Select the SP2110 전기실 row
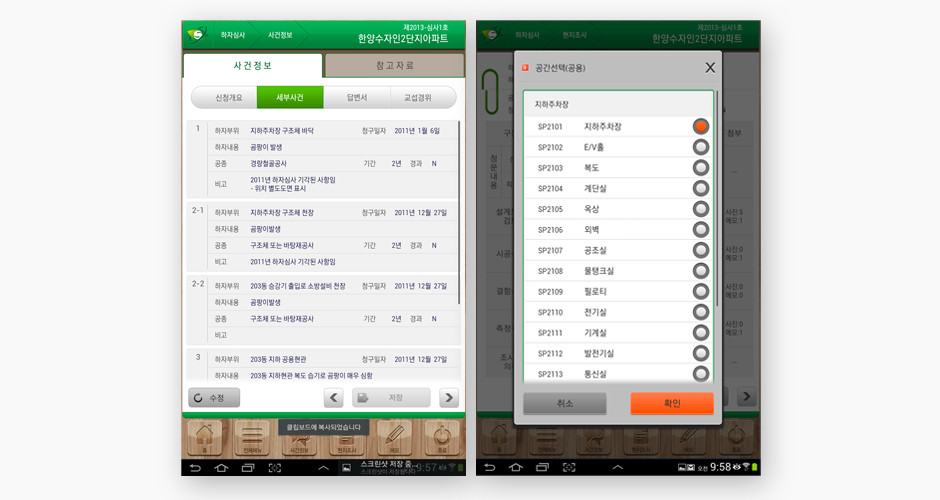 point(619,312)
